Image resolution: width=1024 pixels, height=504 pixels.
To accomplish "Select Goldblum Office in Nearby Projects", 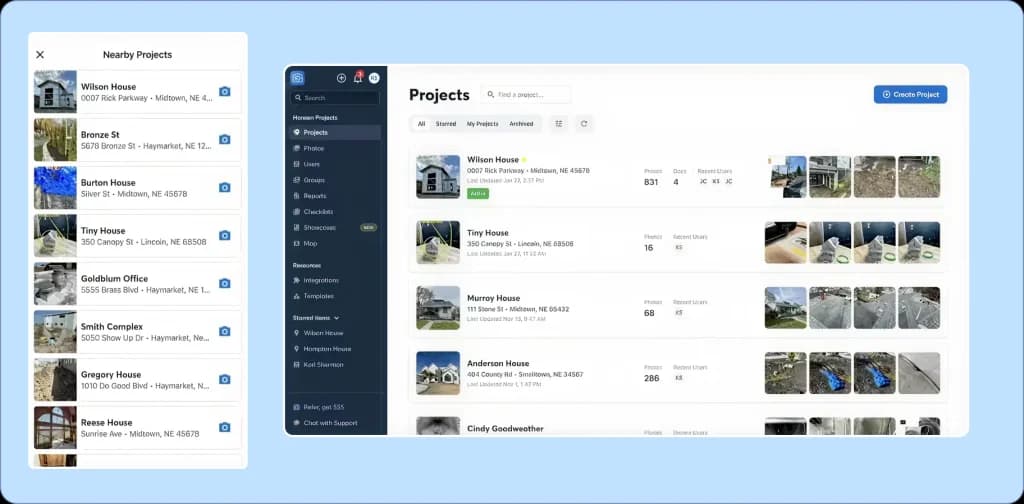I will coord(138,283).
